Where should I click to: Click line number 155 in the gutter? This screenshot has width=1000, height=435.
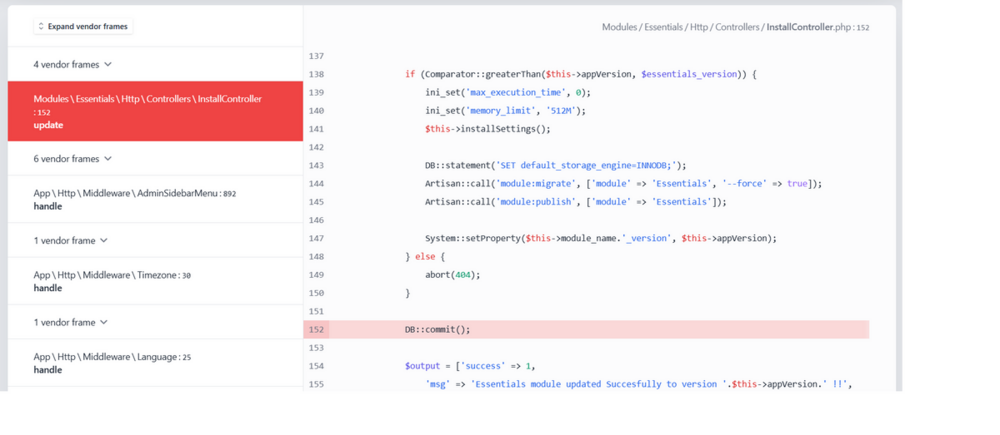point(316,384)
